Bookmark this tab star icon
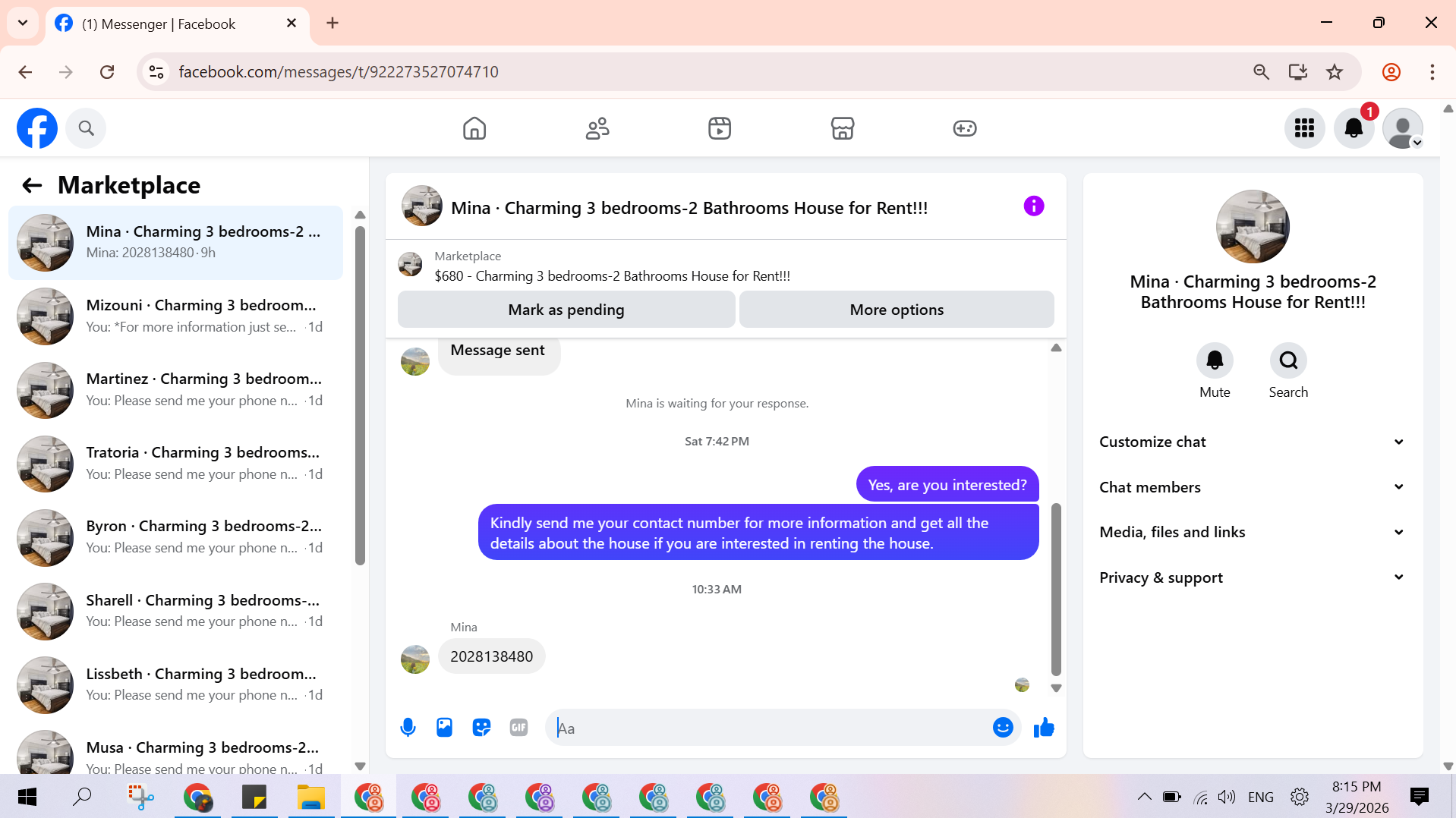 coord(1335,72)
